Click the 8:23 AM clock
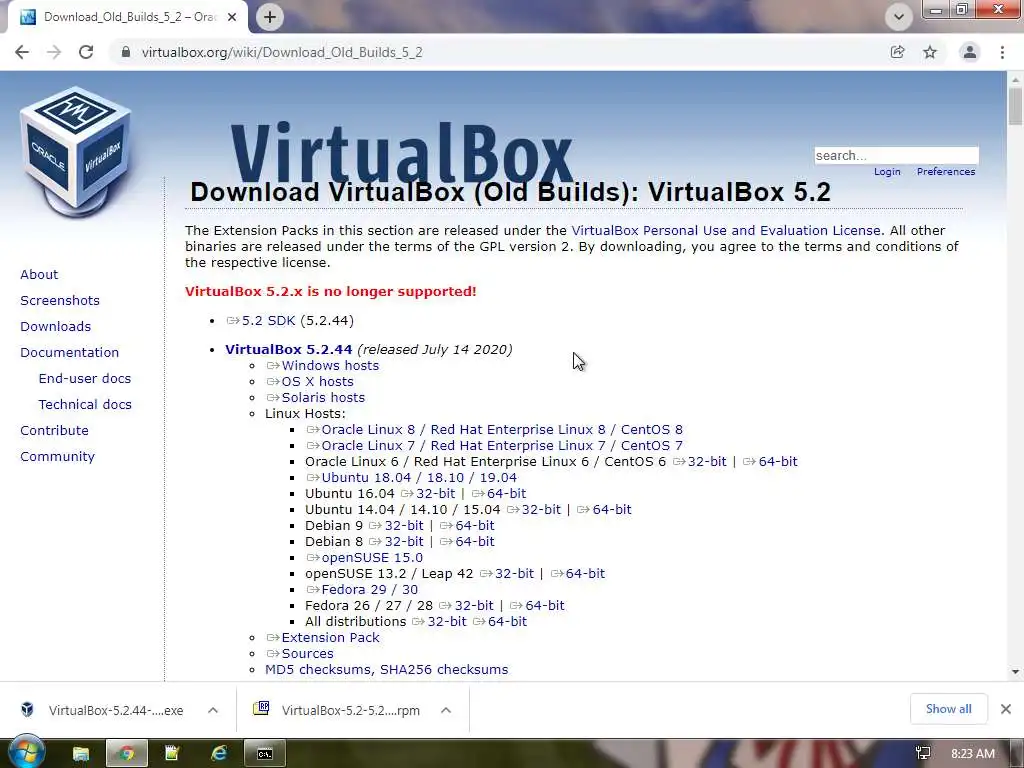The width and height of the screenshot is (1024, 768). pyautogui.click(x=972, y=754)
